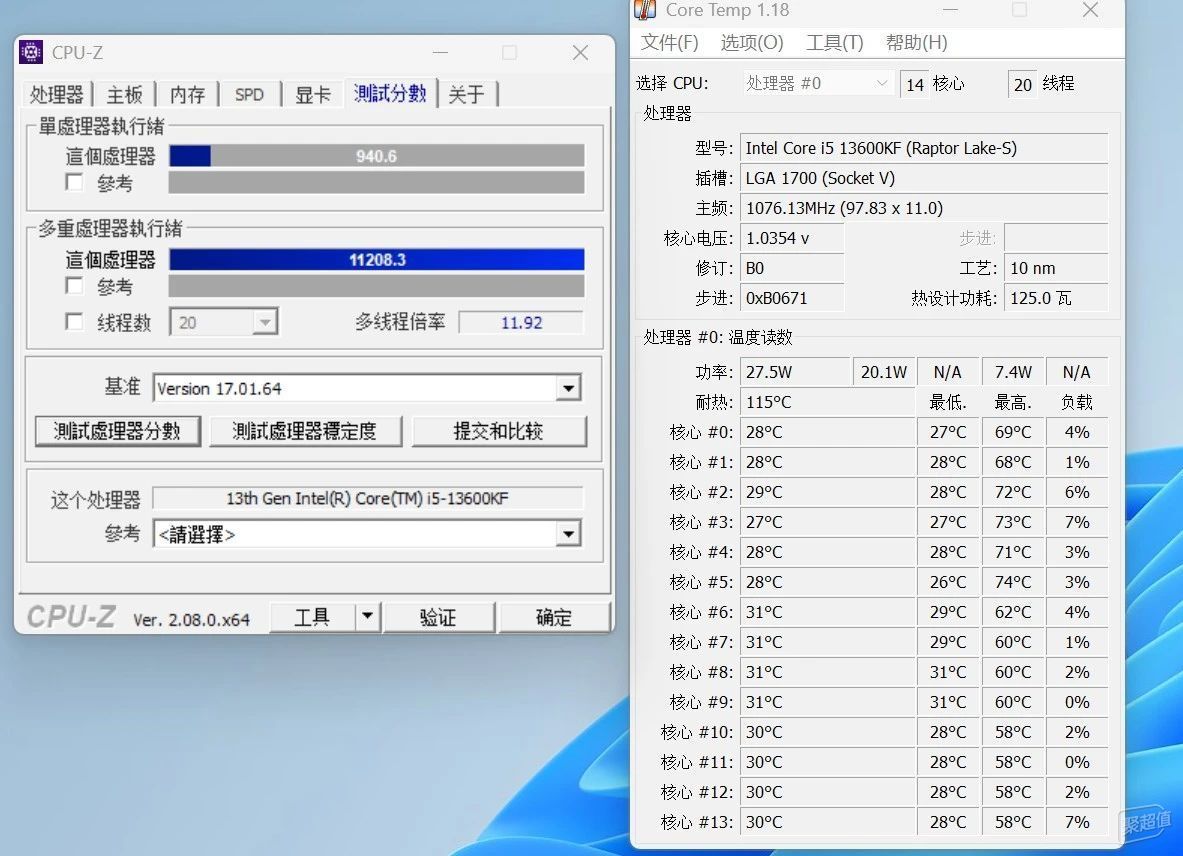Click the 核心 #5 maximum temperature 74°C
This screenshot has width=1183, height=856.
point(1013,582)
